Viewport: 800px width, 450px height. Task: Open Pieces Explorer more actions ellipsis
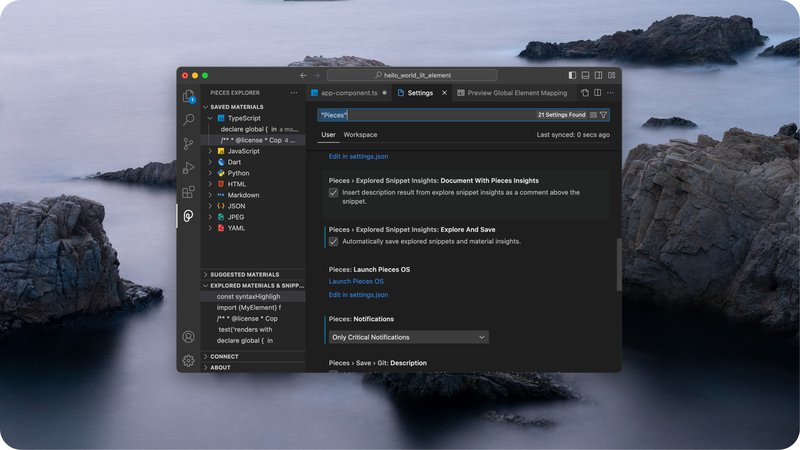click(x=294, y=93)
